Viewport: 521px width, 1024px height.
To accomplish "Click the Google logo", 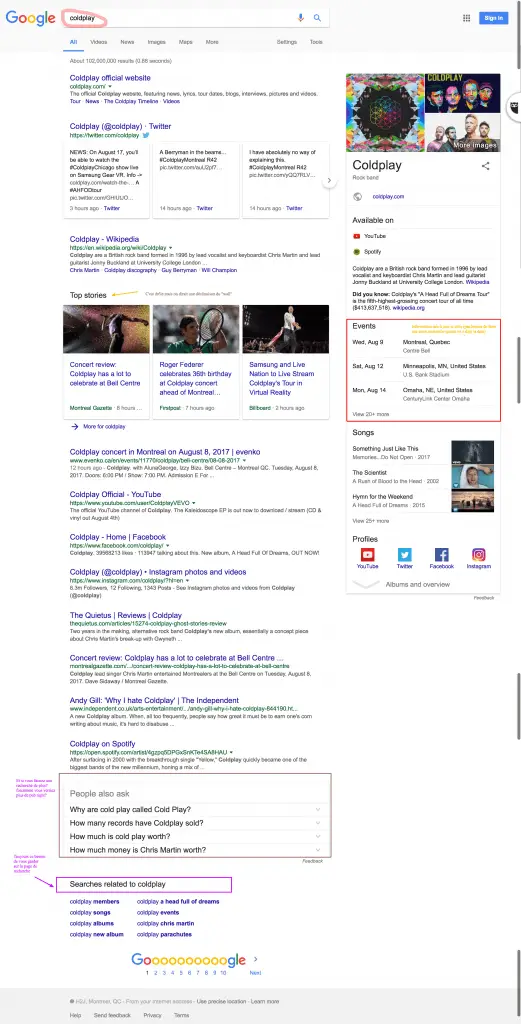I will (x=30, y=18).
